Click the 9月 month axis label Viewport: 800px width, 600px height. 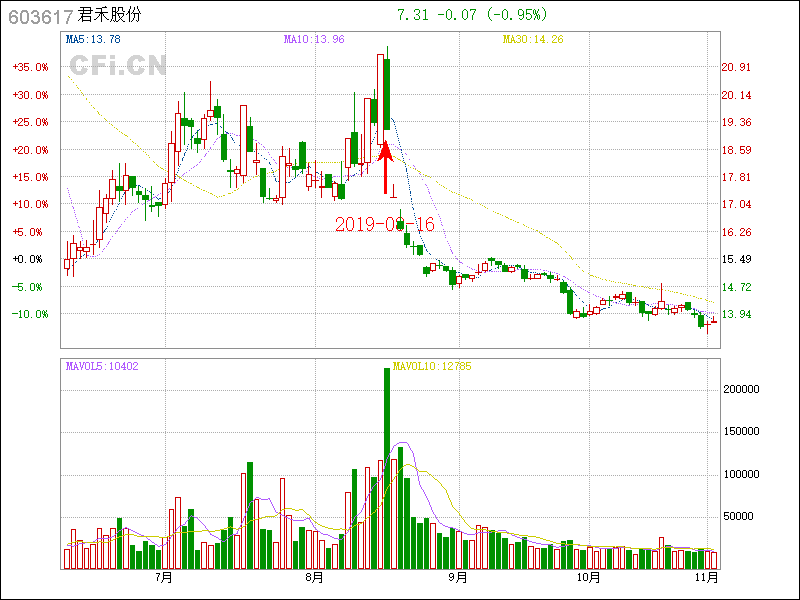[457, 577]
